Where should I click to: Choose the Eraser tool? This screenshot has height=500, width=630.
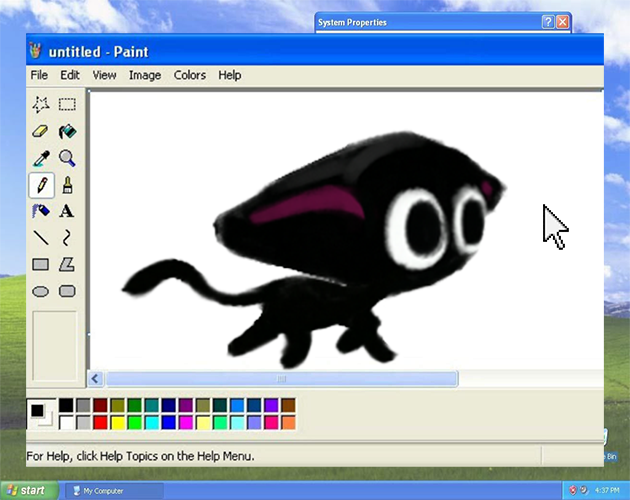tap(41, 131)
